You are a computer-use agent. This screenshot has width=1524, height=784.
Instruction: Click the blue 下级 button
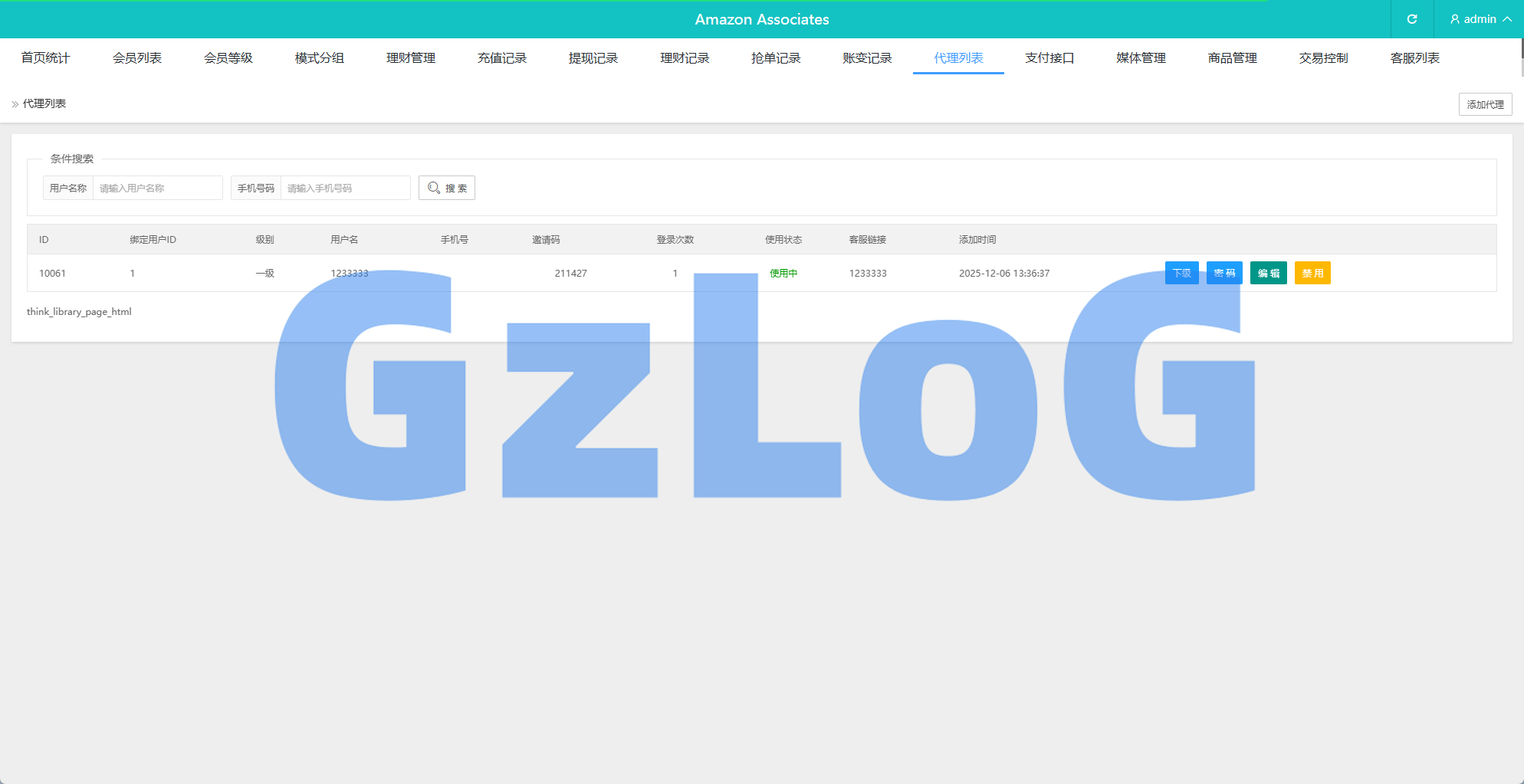1181,273
